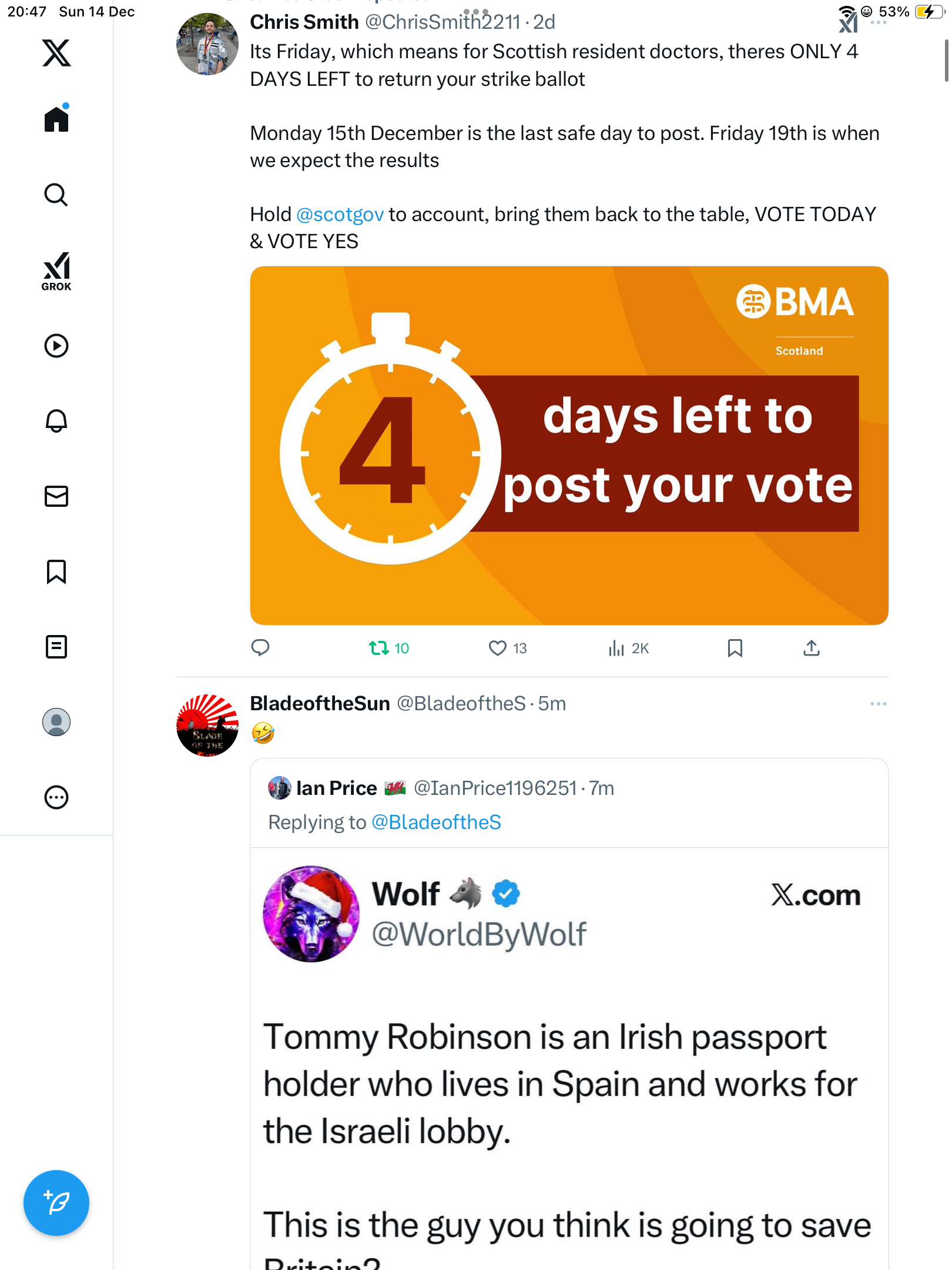The image size is (952, 1270).
Task: Open the Search and Explore icon
Action: click(56, 195)
